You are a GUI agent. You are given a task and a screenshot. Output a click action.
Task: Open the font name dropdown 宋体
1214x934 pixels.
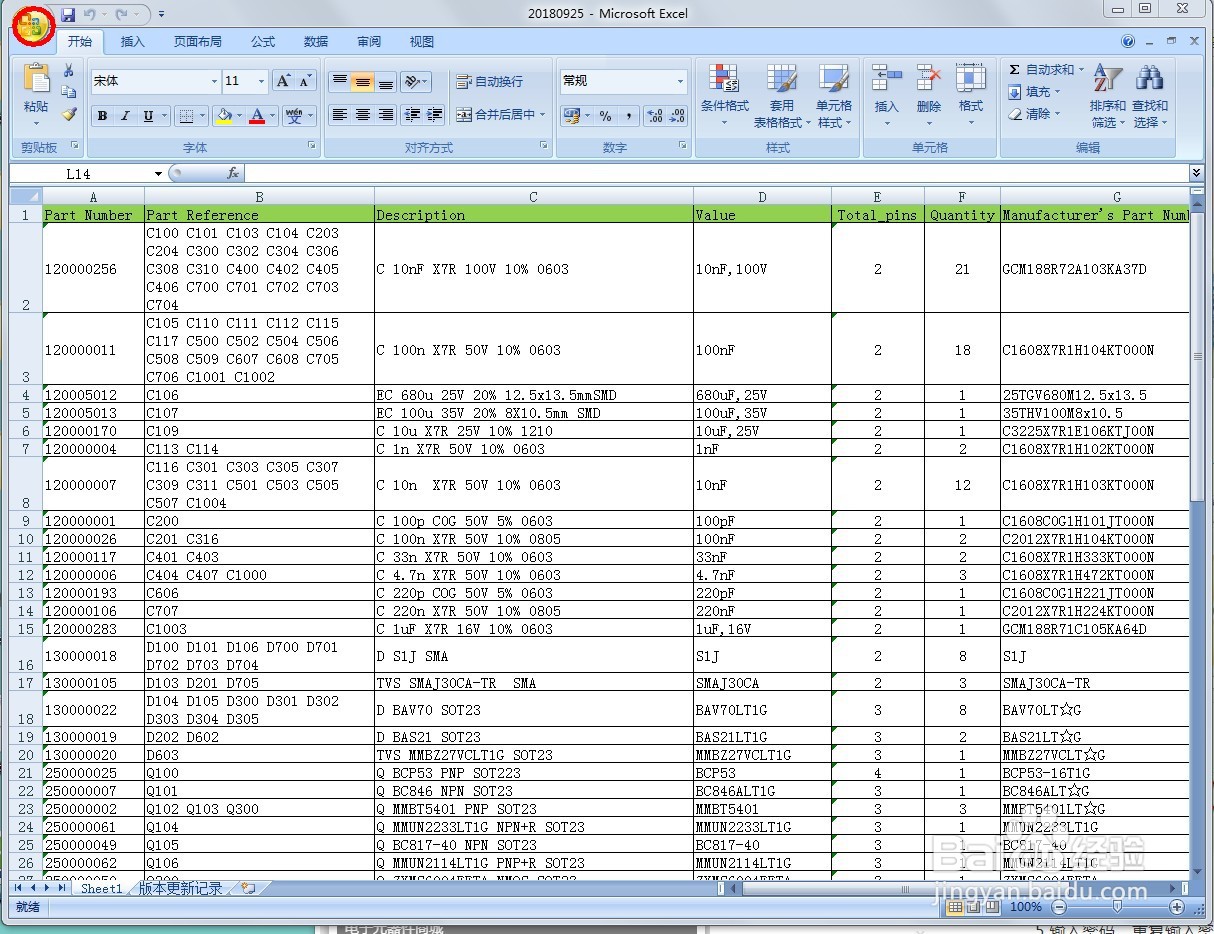(214, 81)
